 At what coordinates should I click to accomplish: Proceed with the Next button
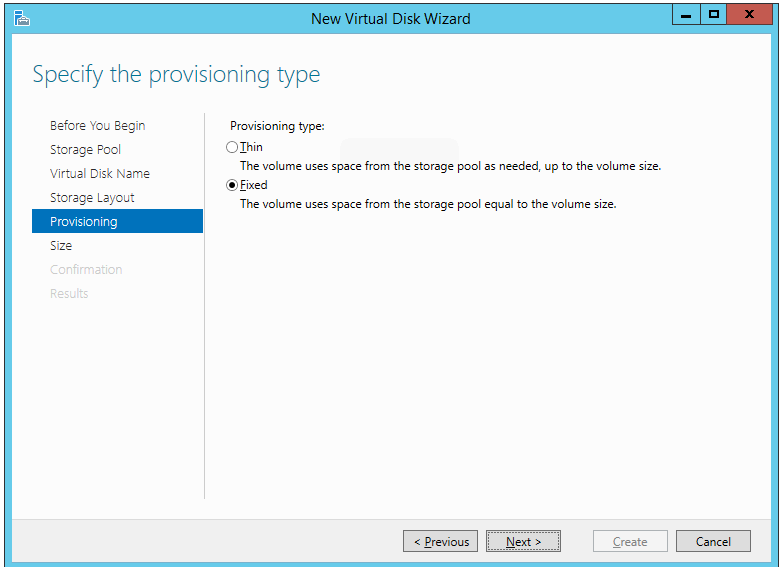pyautogui.click(x=523, y=541)
